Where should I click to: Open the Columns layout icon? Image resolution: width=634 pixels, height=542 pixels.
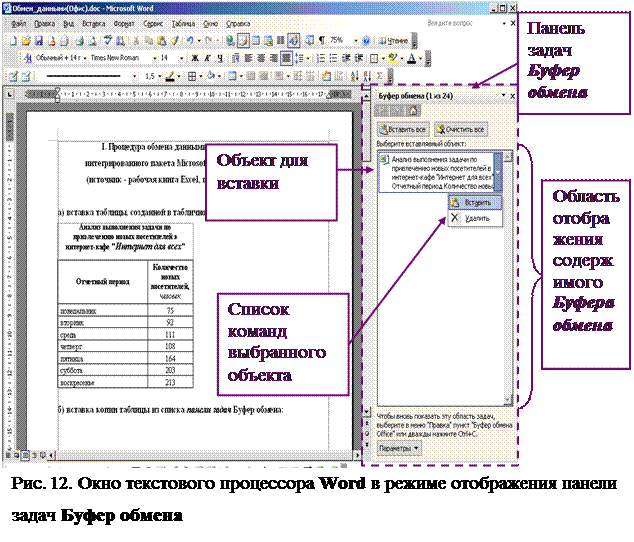point(280,40)
